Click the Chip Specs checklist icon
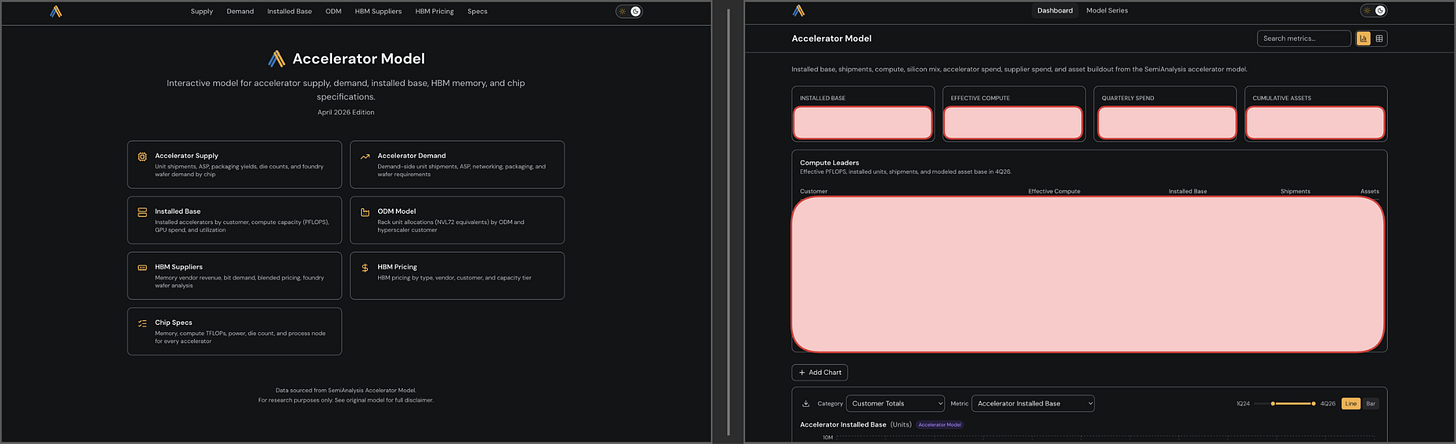Screen dimensions: 1456x444 tap(143, 324)
